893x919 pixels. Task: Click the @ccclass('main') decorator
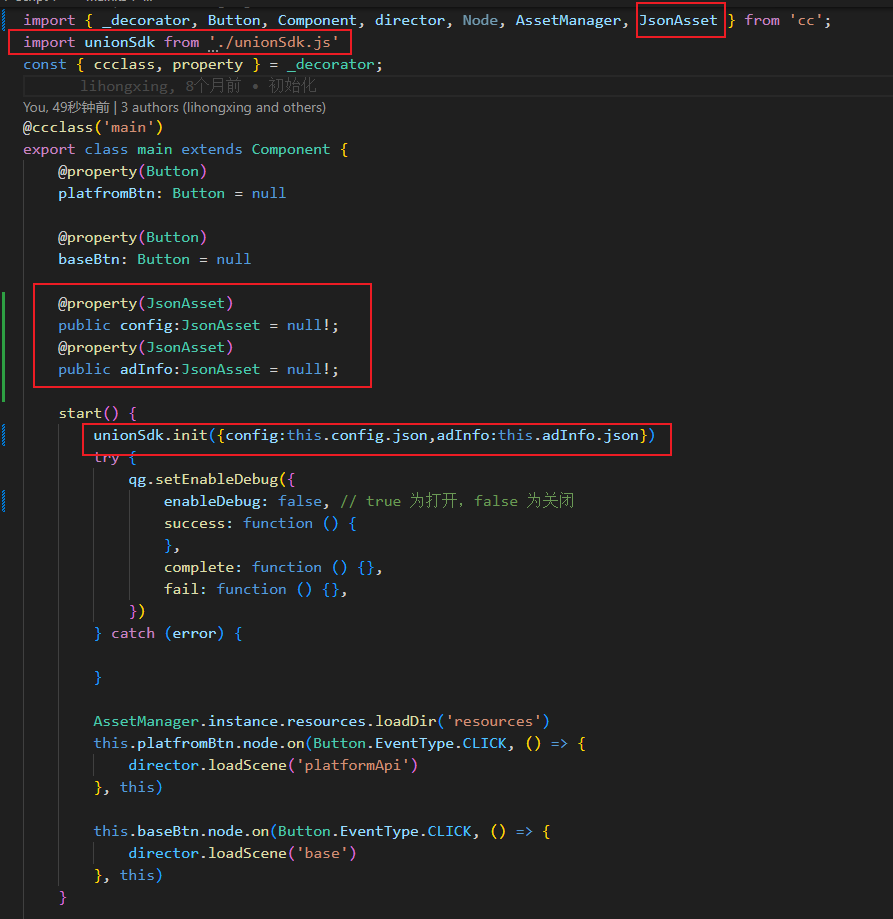[93, 127]
